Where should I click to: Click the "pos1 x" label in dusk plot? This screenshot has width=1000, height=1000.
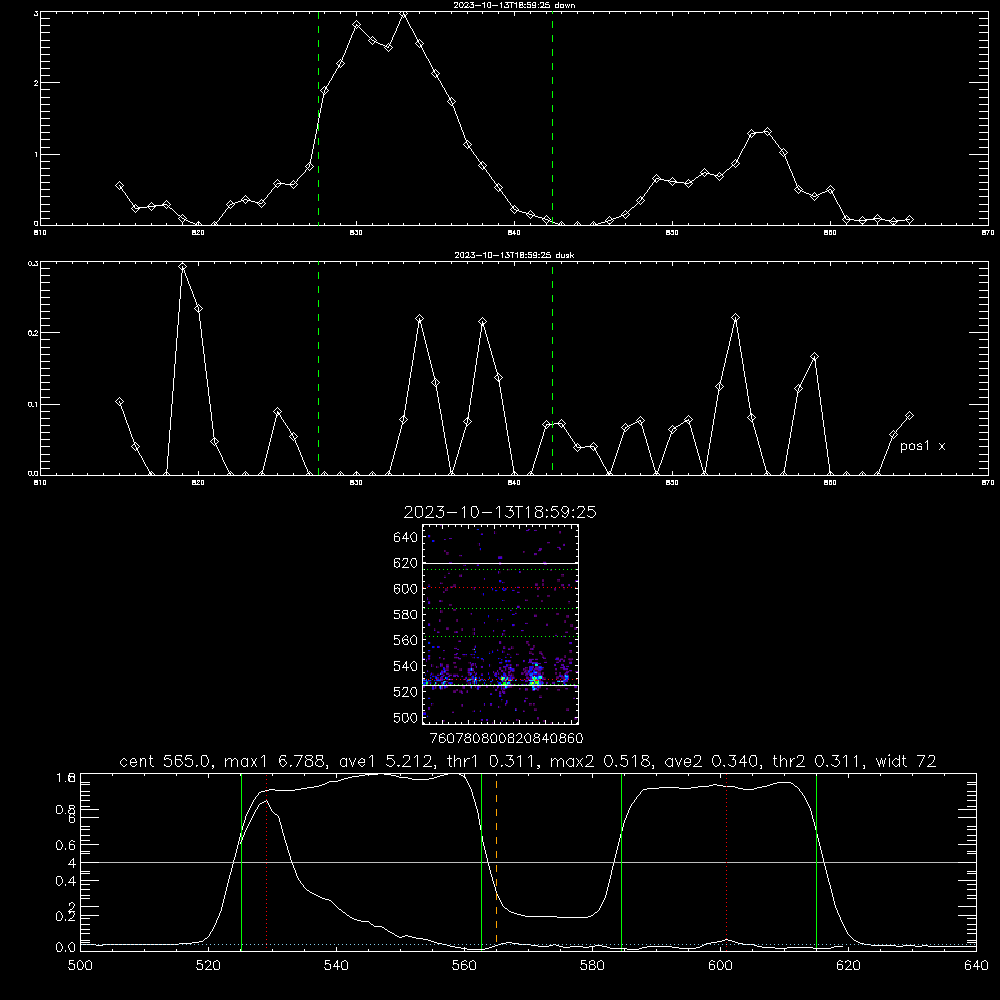[922, 446]
